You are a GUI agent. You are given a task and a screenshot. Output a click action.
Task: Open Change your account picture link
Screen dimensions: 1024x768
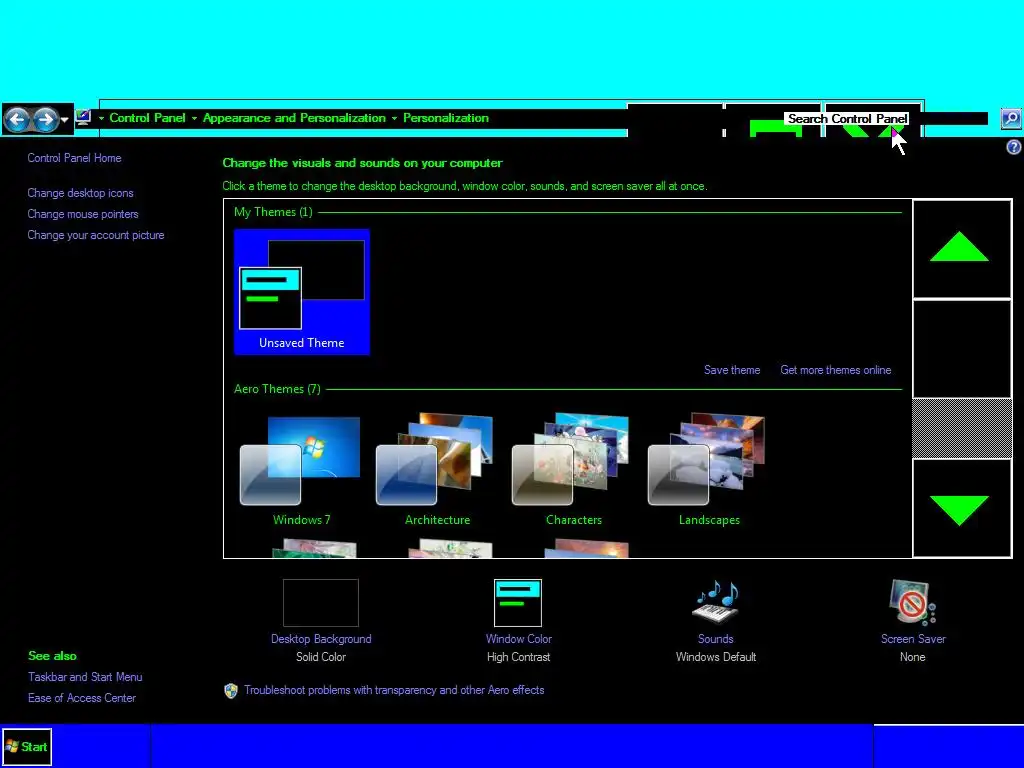[x=96, y=235]
